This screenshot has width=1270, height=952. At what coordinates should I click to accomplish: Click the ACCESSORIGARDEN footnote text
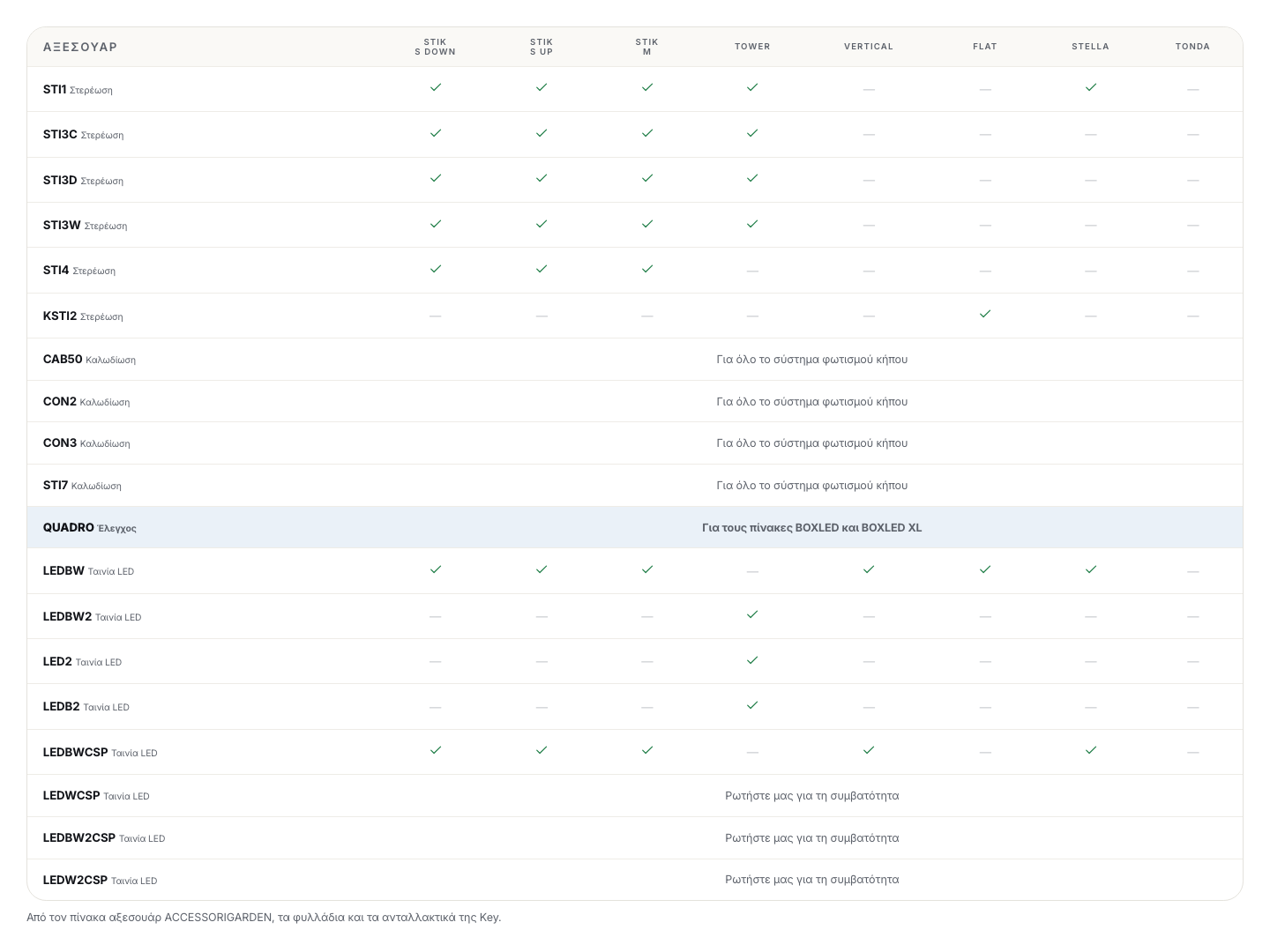264,918
